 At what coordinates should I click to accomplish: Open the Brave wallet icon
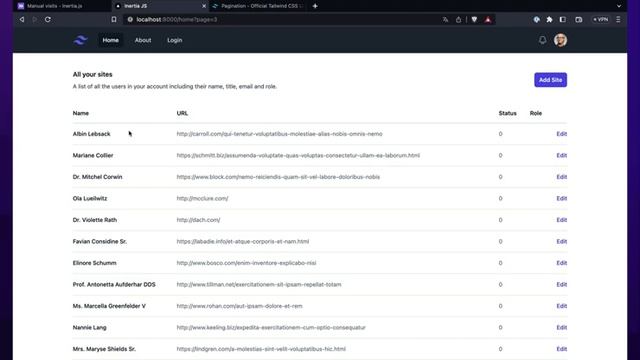(578, 20)
